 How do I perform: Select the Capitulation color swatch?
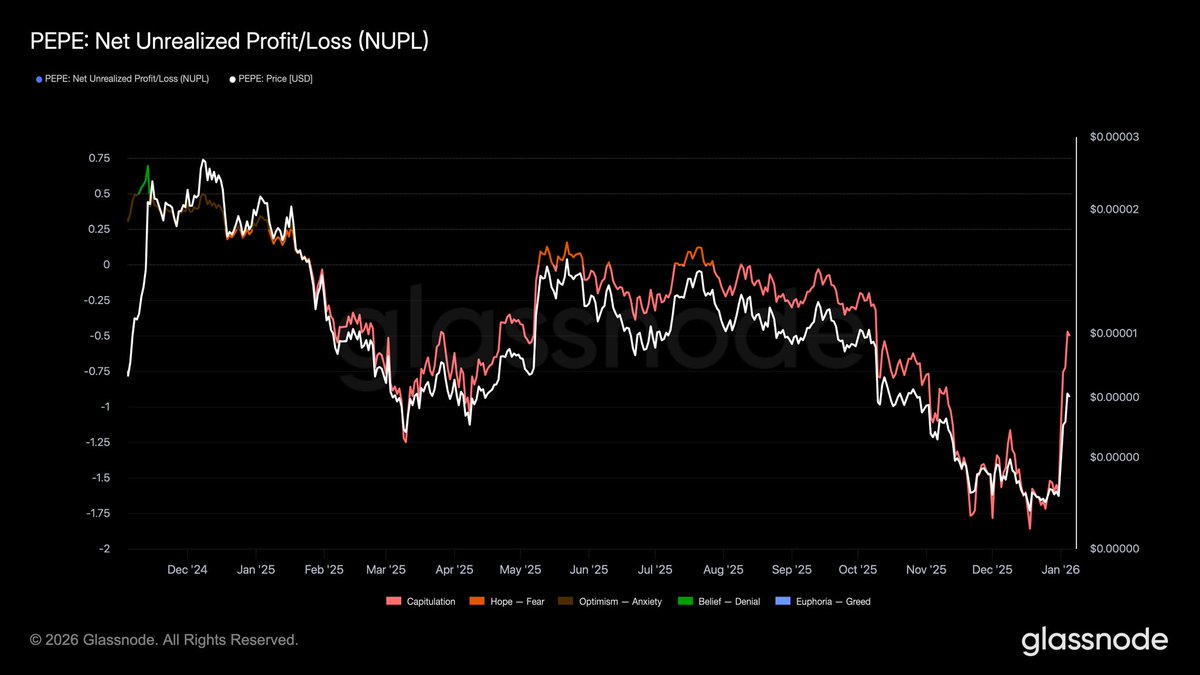pos(392,602)
